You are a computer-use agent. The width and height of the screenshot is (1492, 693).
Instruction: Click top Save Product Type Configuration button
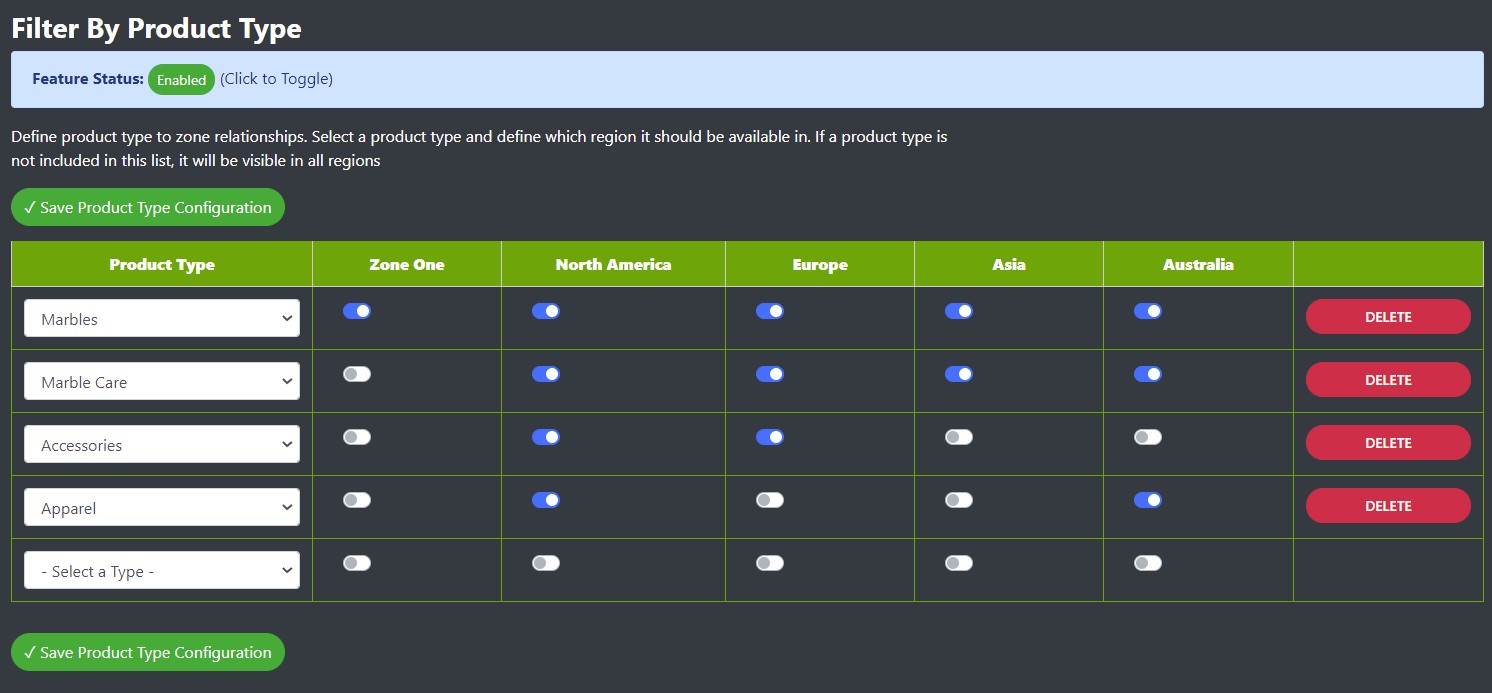pos(148,208)
